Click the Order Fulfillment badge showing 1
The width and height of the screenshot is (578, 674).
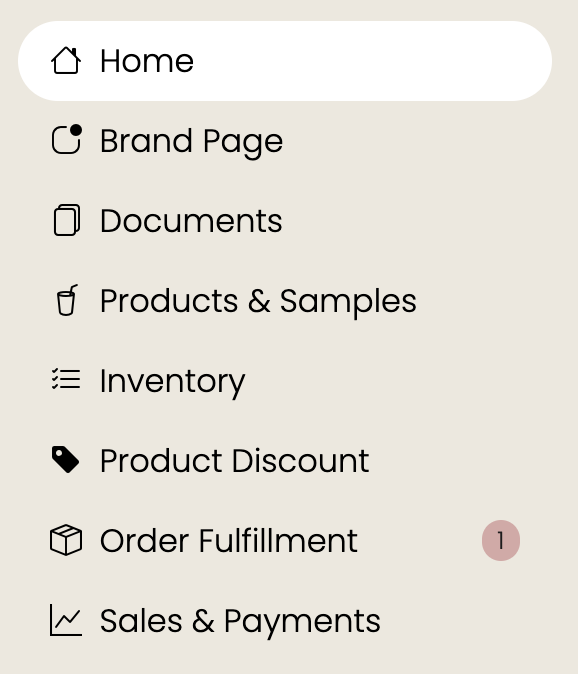point(501,540)
